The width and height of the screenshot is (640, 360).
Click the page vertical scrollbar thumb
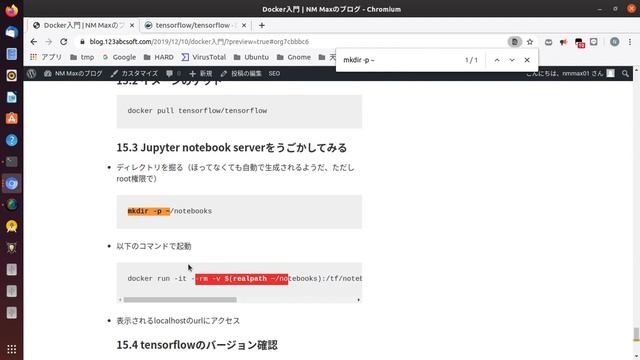[x=636, y=334]
